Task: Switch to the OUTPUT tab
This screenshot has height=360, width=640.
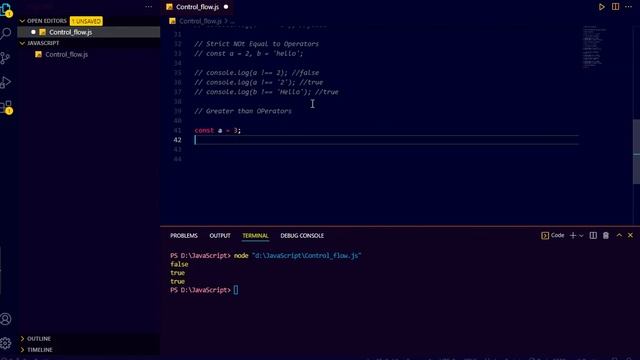Action: pyautogui.click(x=220, y=236)
